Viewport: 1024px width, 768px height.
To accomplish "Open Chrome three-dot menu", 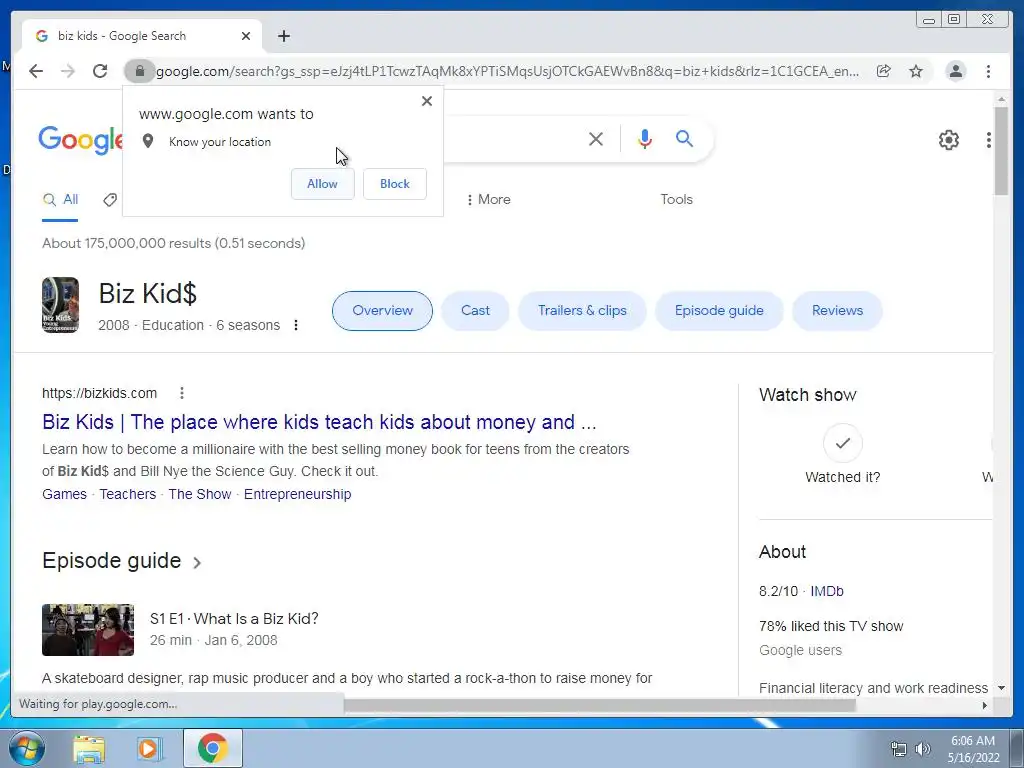I will pyautogui.click(x=988, y=71).
